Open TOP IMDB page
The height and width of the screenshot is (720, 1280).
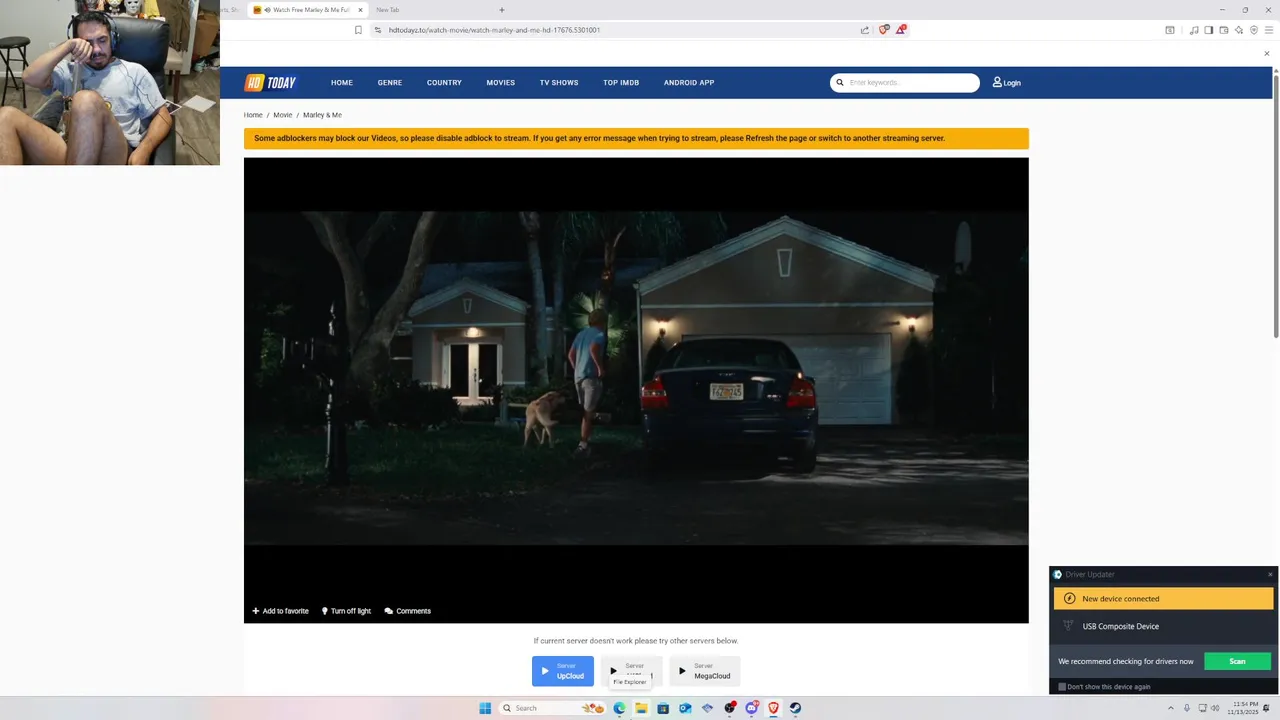(x=621, y=83)
